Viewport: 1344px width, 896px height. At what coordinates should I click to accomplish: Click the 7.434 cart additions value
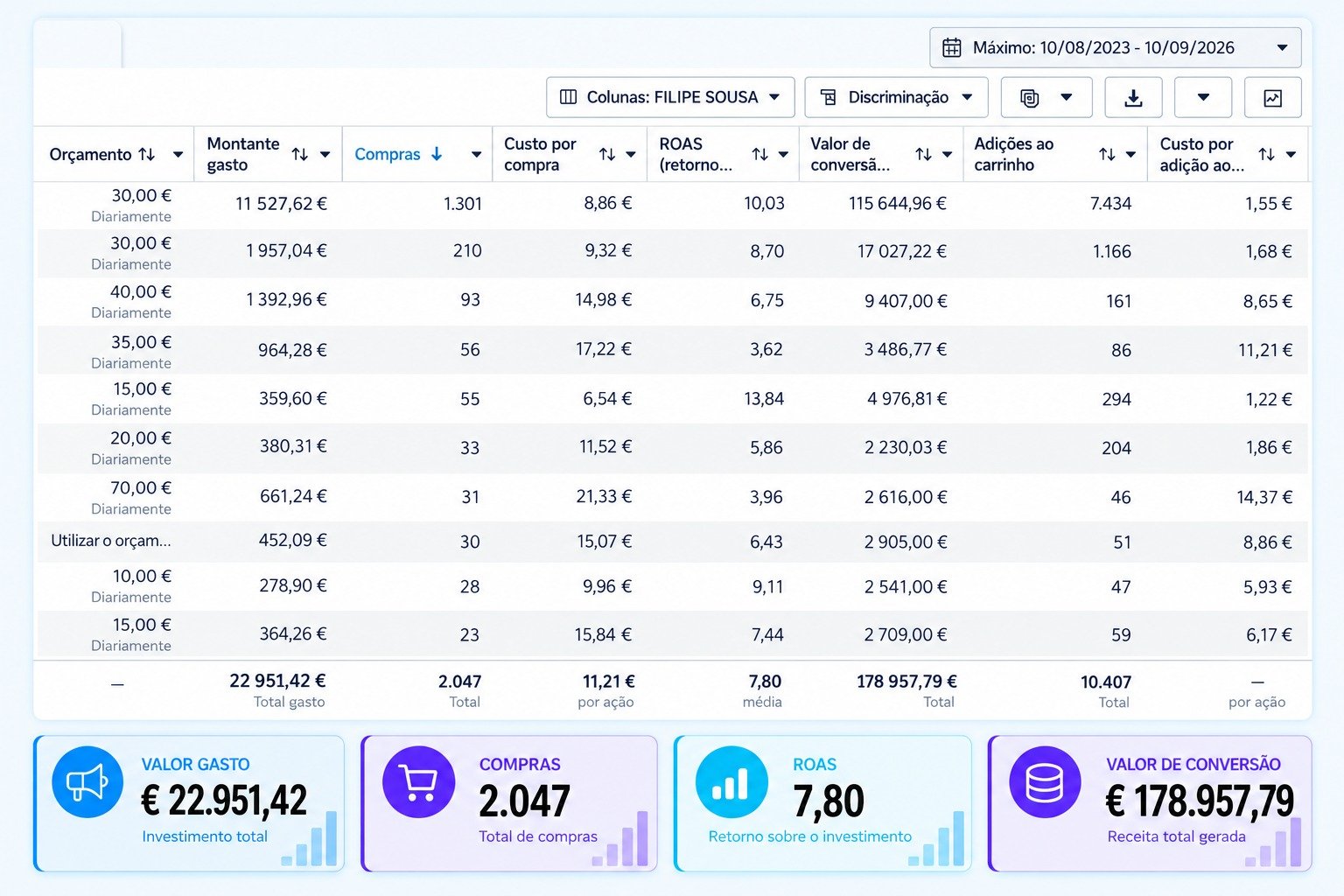click(1111, 204)
